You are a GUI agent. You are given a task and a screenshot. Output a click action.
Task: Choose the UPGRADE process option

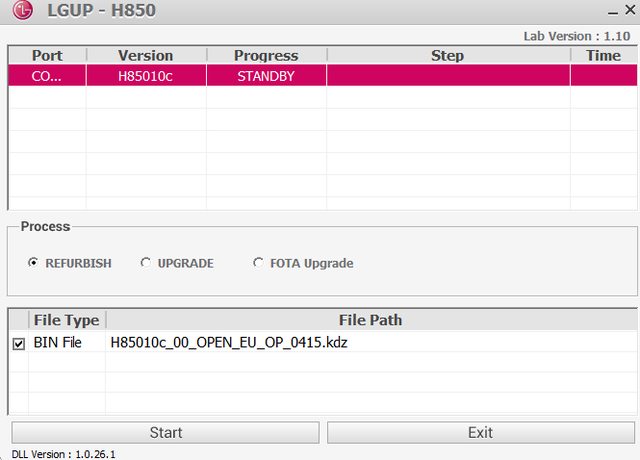tap(145, 263)
